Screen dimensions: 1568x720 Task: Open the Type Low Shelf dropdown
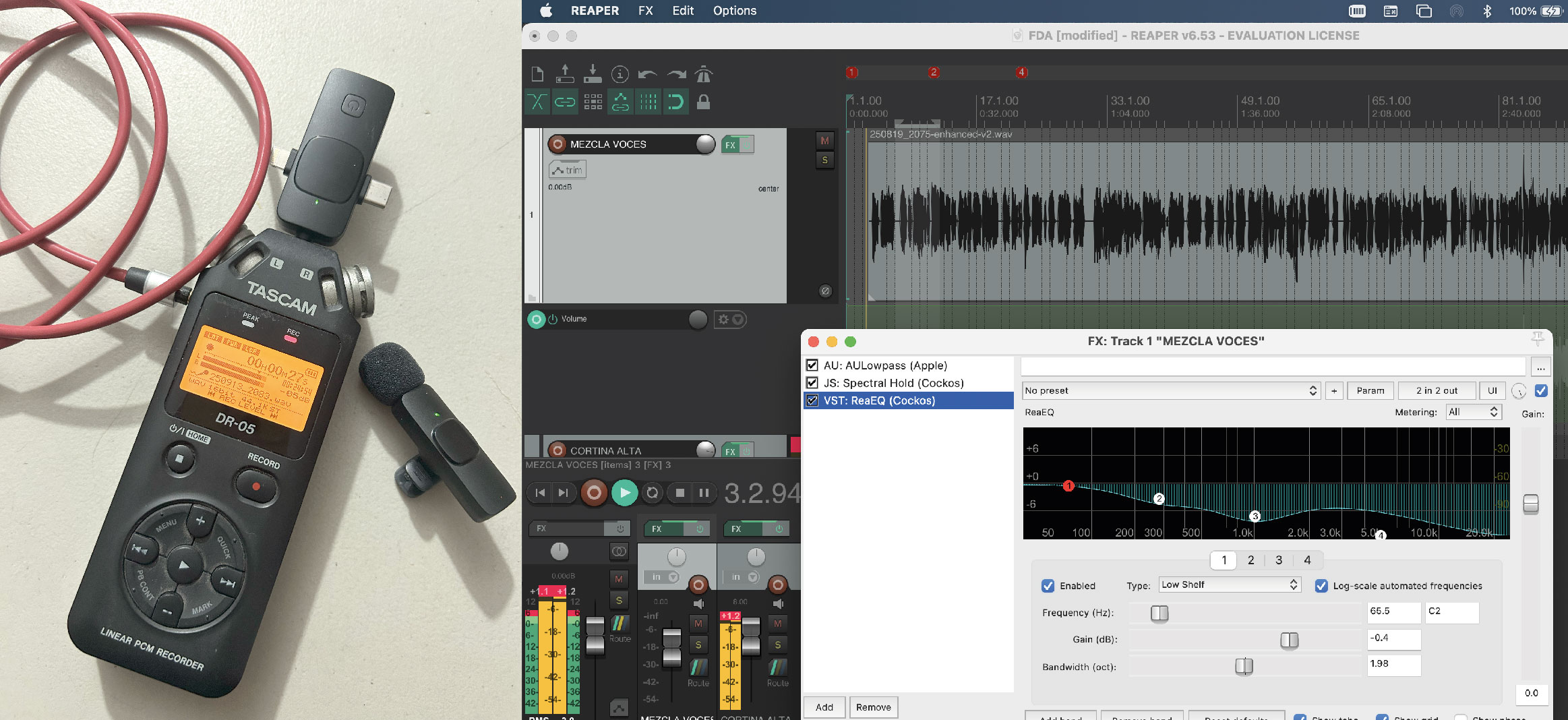[x=1229, y=584]
